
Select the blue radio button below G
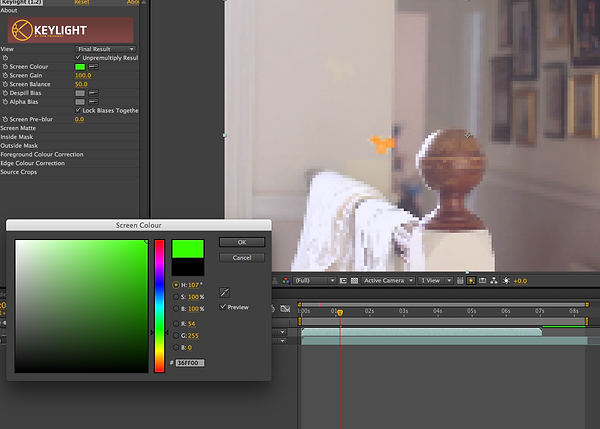(x=176, y=347)
